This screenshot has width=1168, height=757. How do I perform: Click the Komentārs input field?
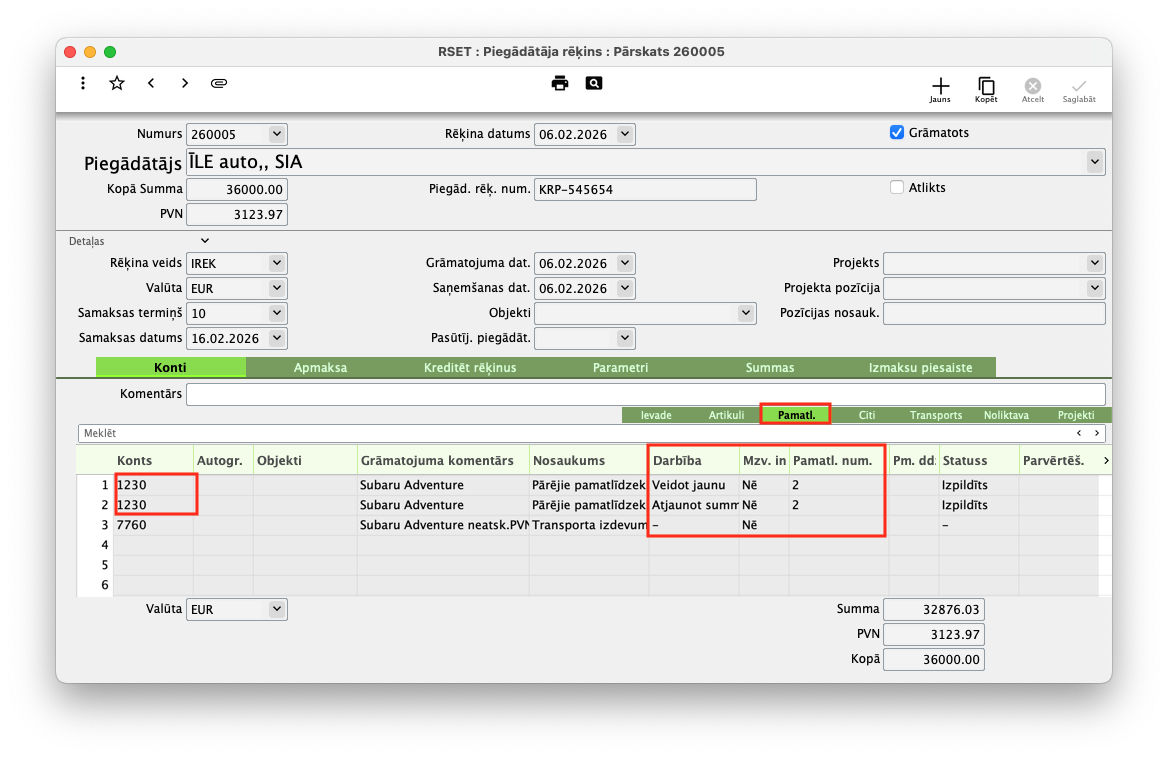pos(645,394)
